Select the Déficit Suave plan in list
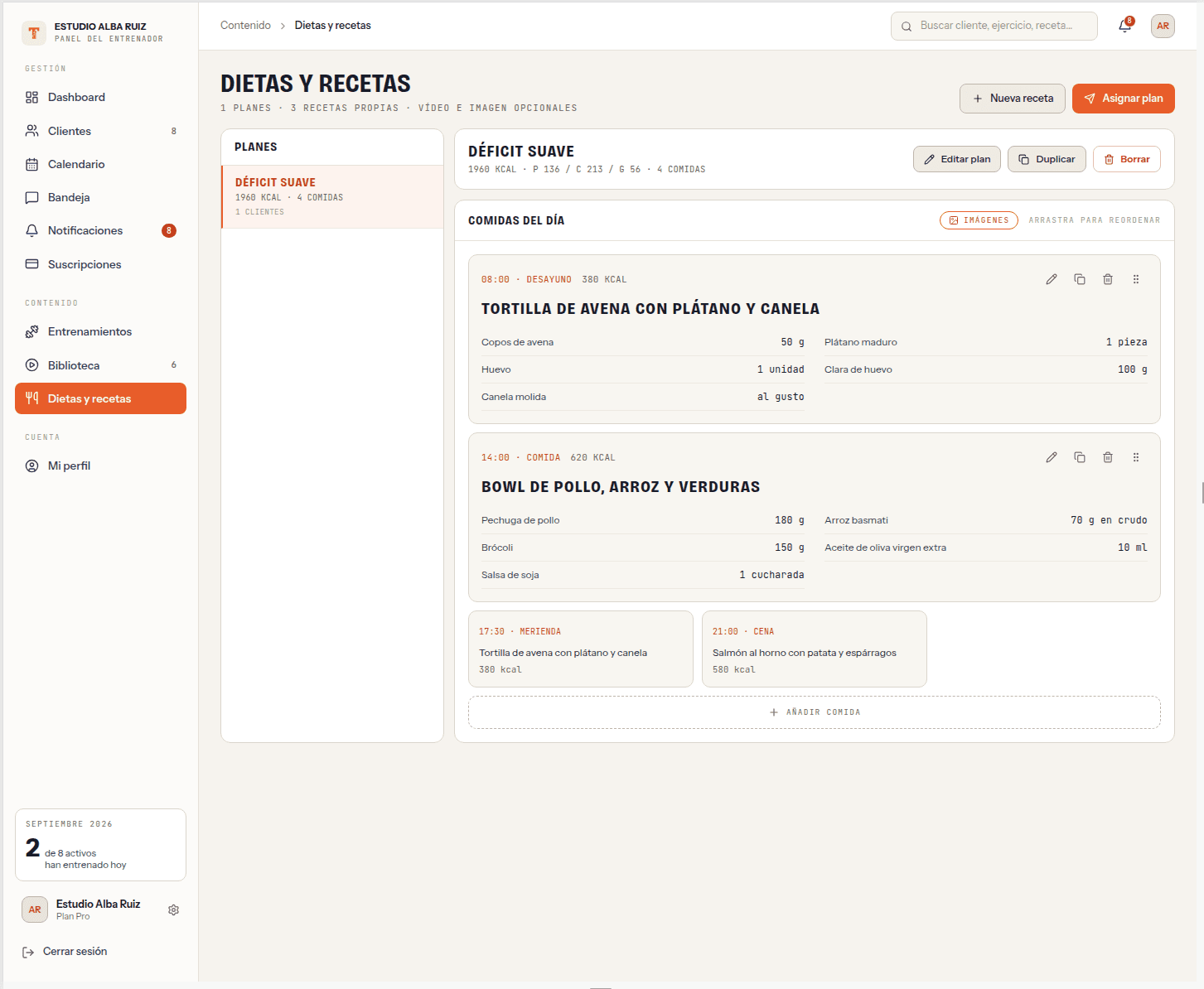Image resolution: width=1204 pixels, height=989 pixels. click(332, 196)
